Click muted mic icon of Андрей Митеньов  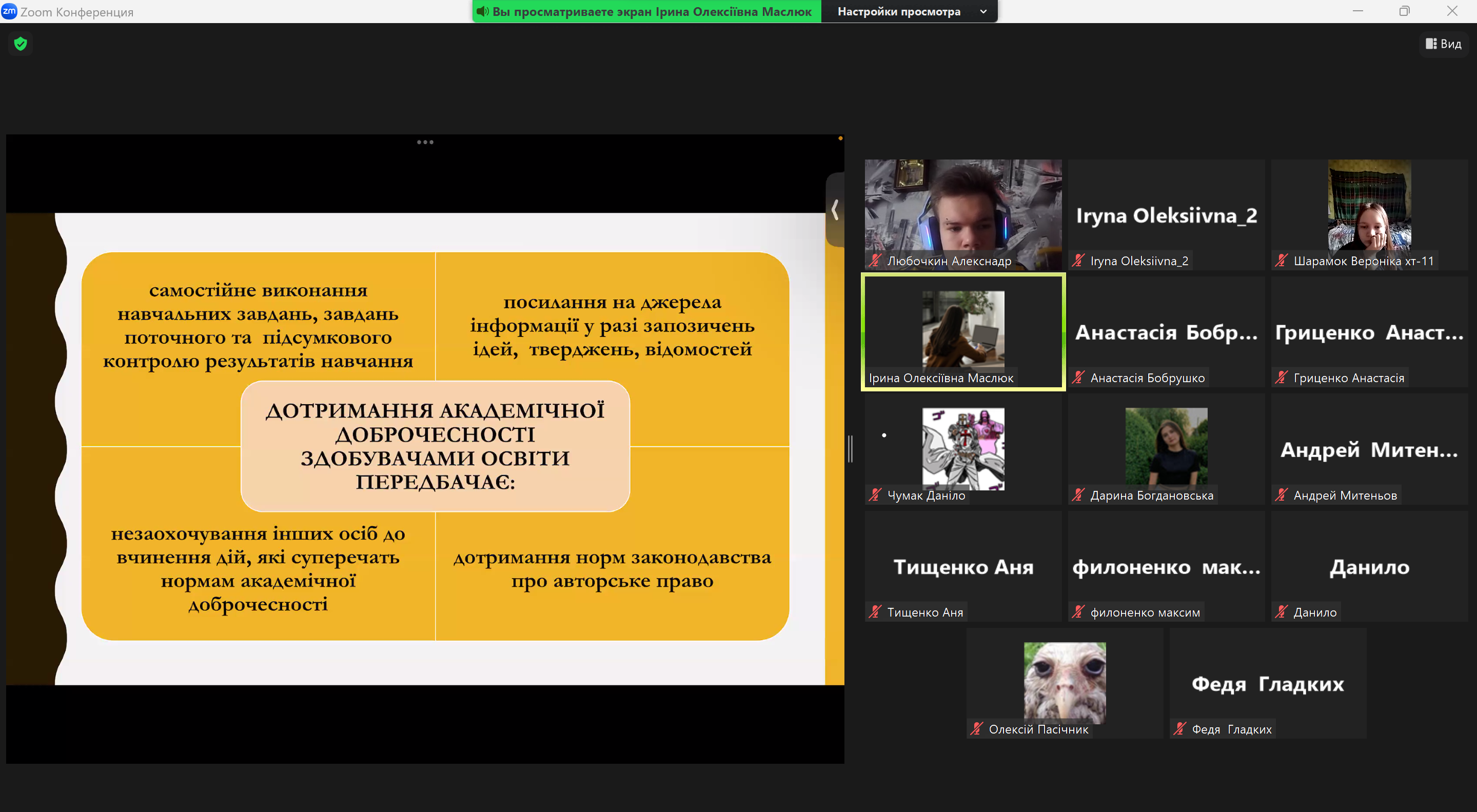pyautogui.click(x=1281, y=495)
